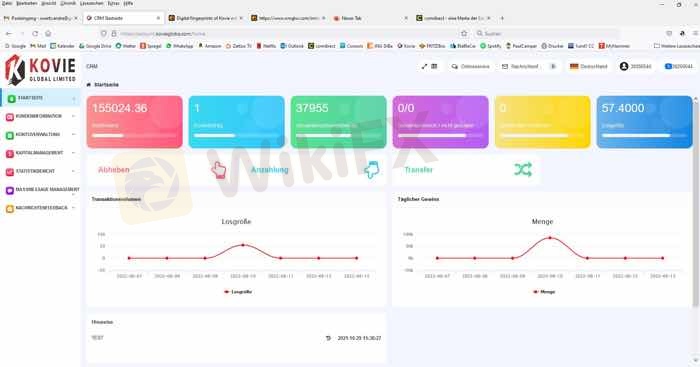The height and width of the screenshot is (367, 700).
Task: Click the red hand icon beside Abheben
Action: tap(218, 170)
